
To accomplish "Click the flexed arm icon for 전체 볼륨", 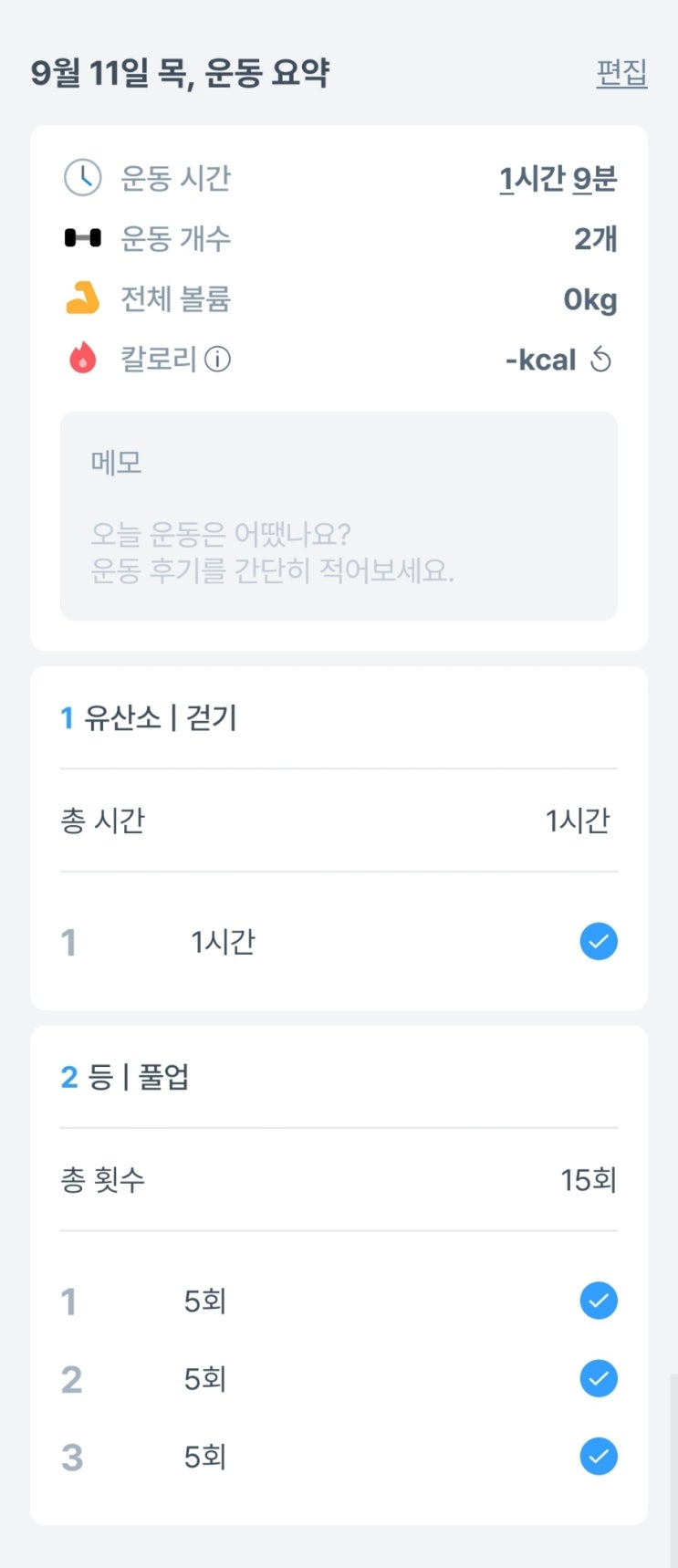I will click(x=82, y=298).
